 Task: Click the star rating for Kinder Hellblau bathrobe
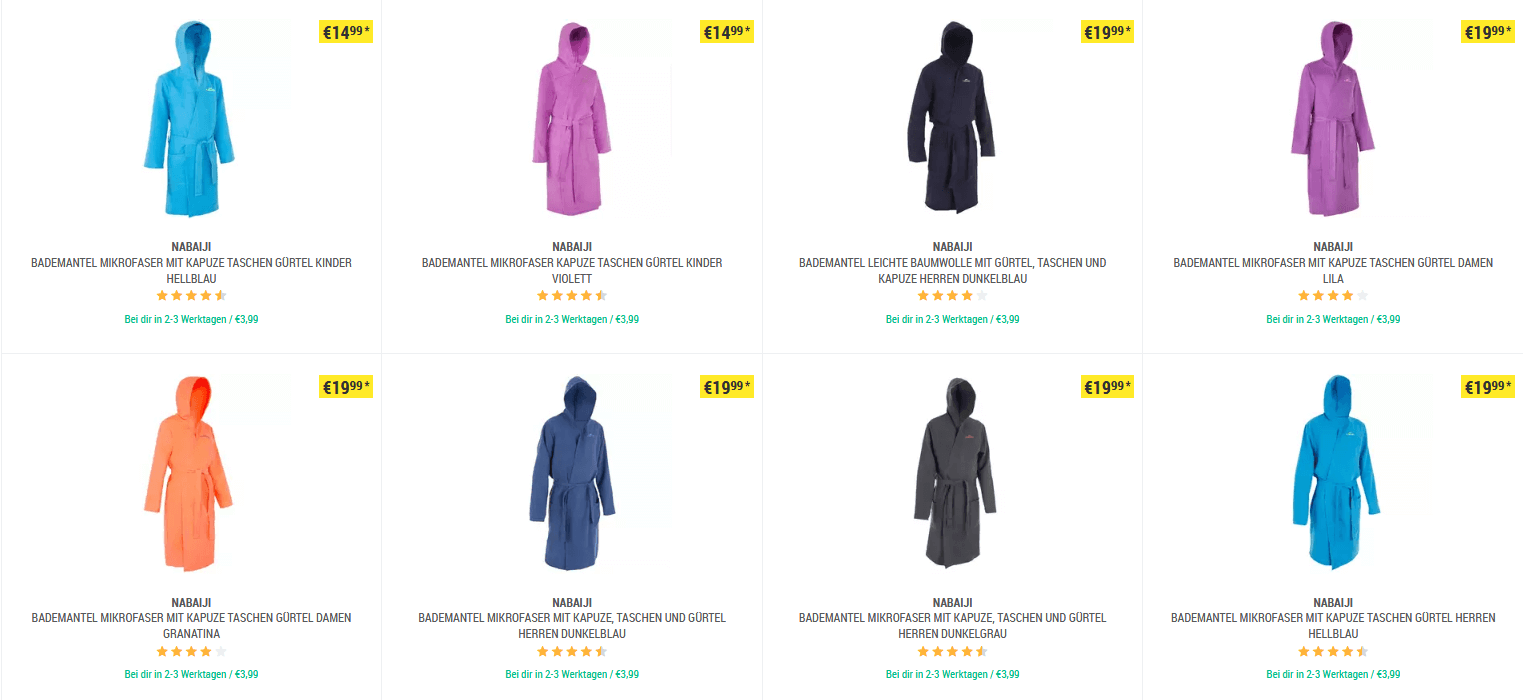pos(191,296)
